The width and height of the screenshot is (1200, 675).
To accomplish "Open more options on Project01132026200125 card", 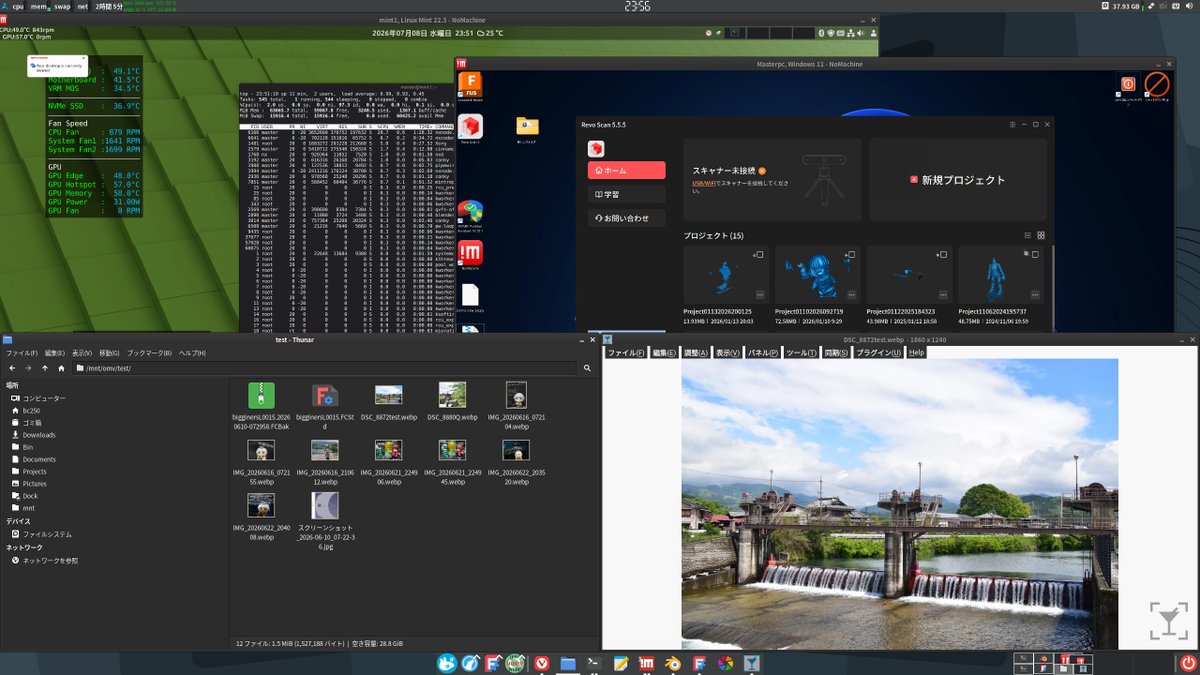I will point(760,295).
